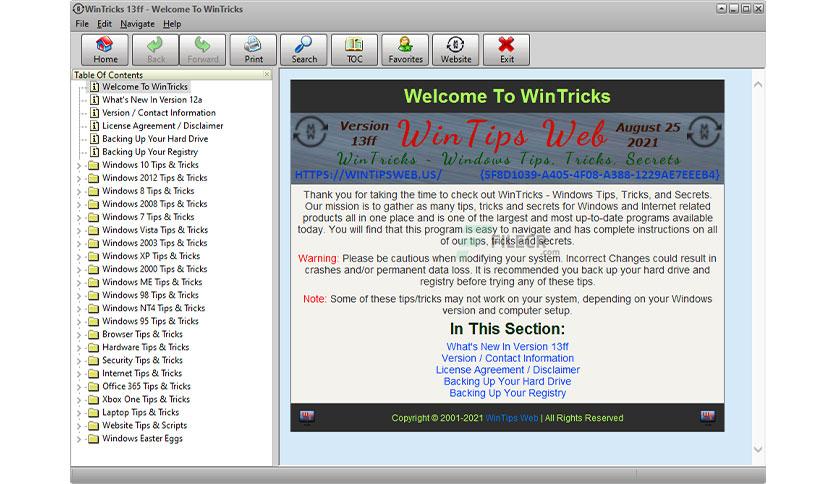
Task: Open the File menu
Action: pyautogui.click(x=82, y=24)
